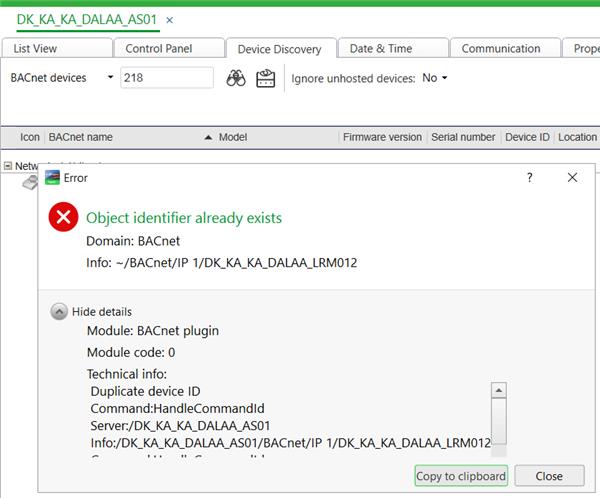
Task: Click the Close button in Error dialog
Action: click(x=549, y=476)
